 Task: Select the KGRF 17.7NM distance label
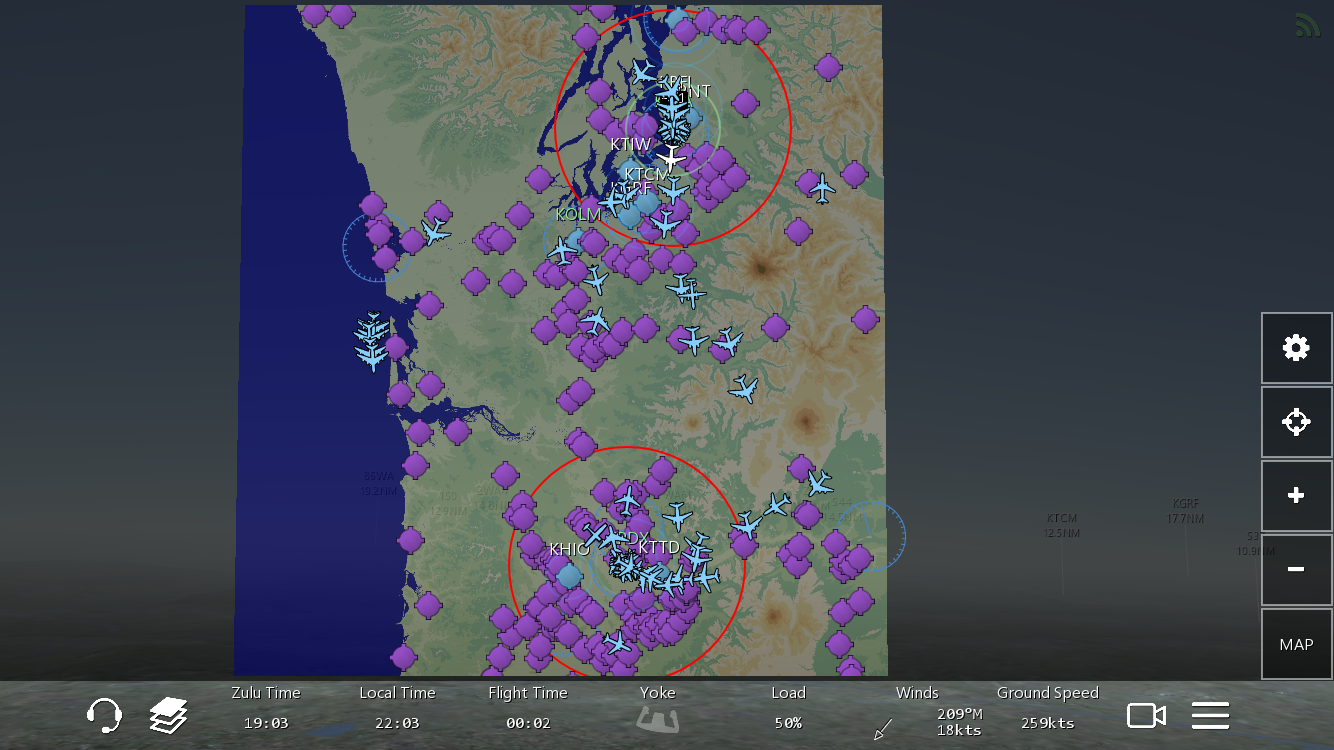click(1185, 511)
